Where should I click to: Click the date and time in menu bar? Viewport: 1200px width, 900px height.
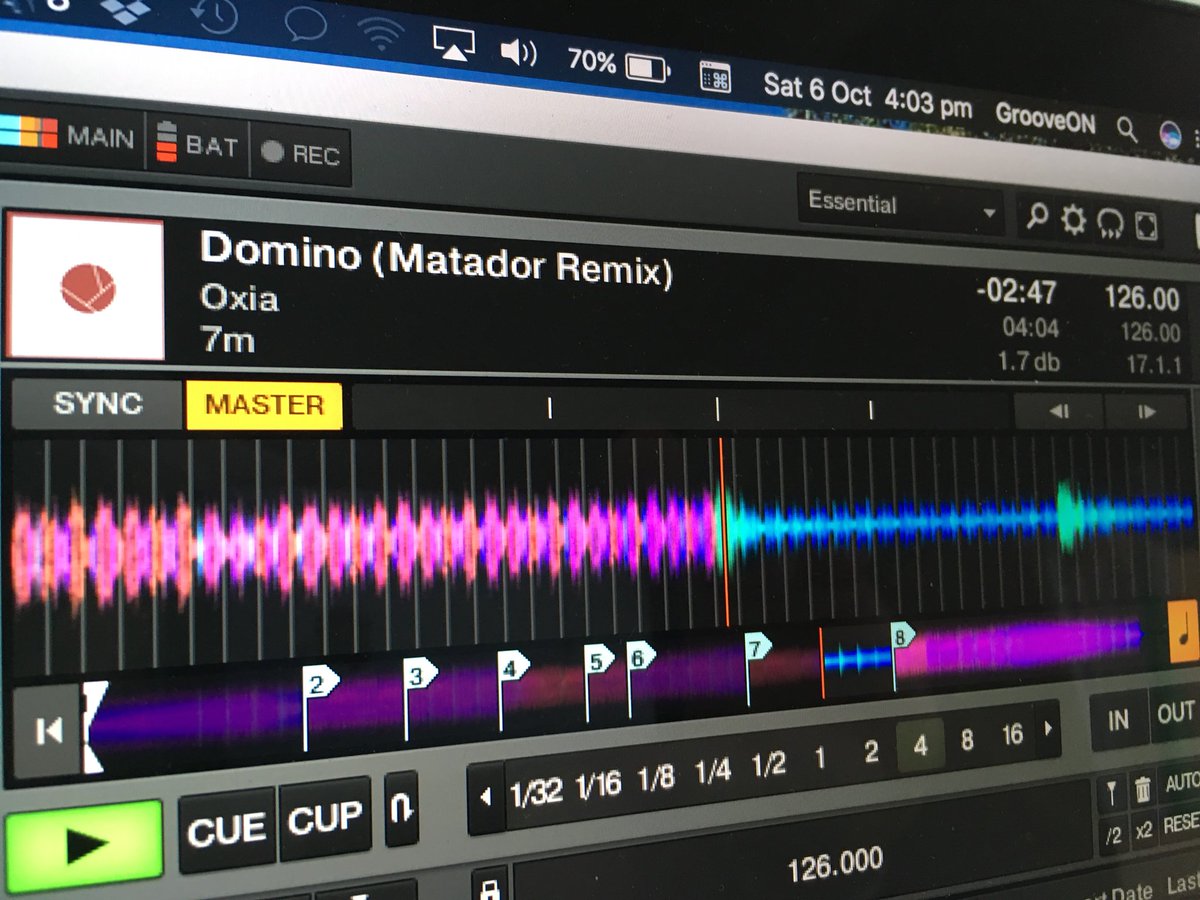pos(868,96)
